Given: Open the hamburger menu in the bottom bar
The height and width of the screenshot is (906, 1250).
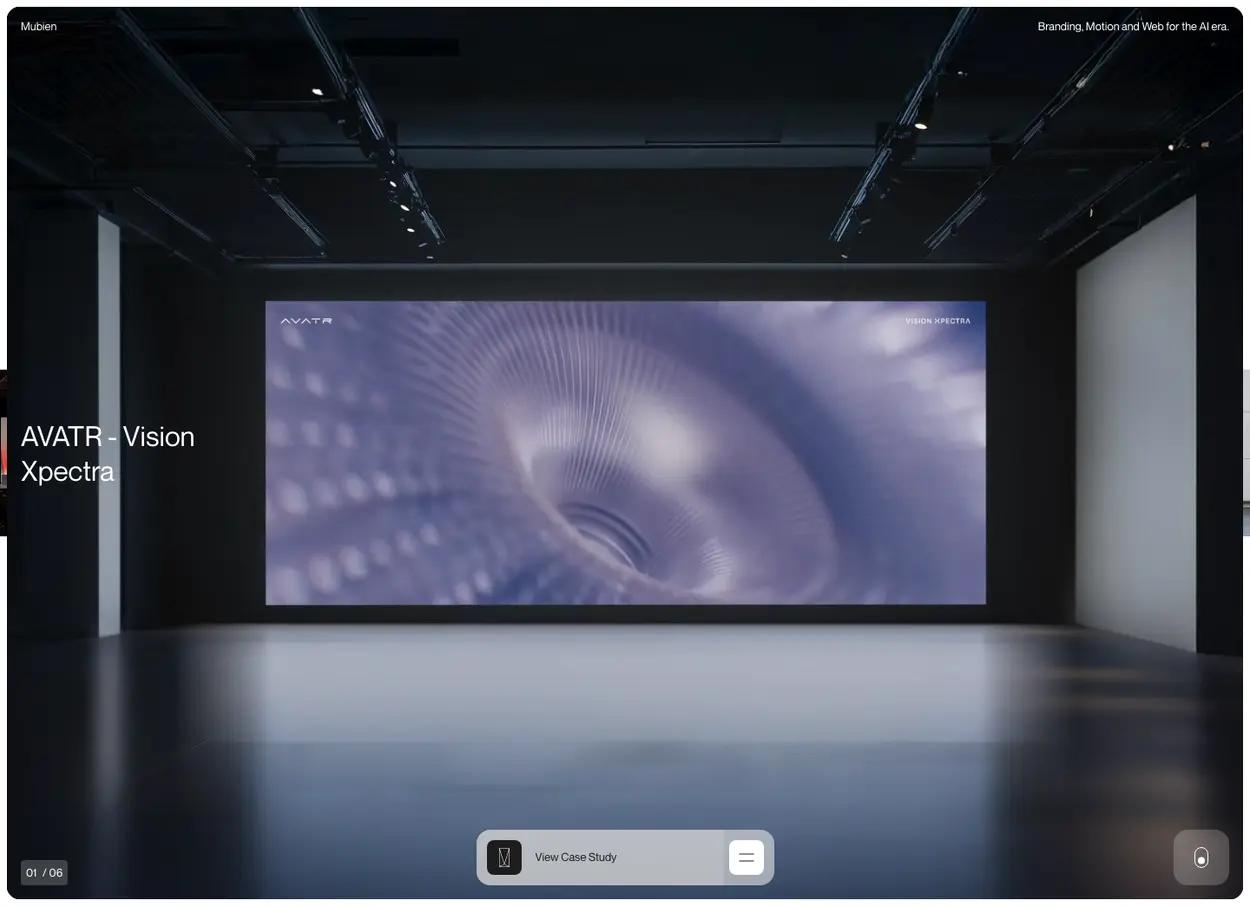Looking at the screenshot, I should click(x=746, y=857).
